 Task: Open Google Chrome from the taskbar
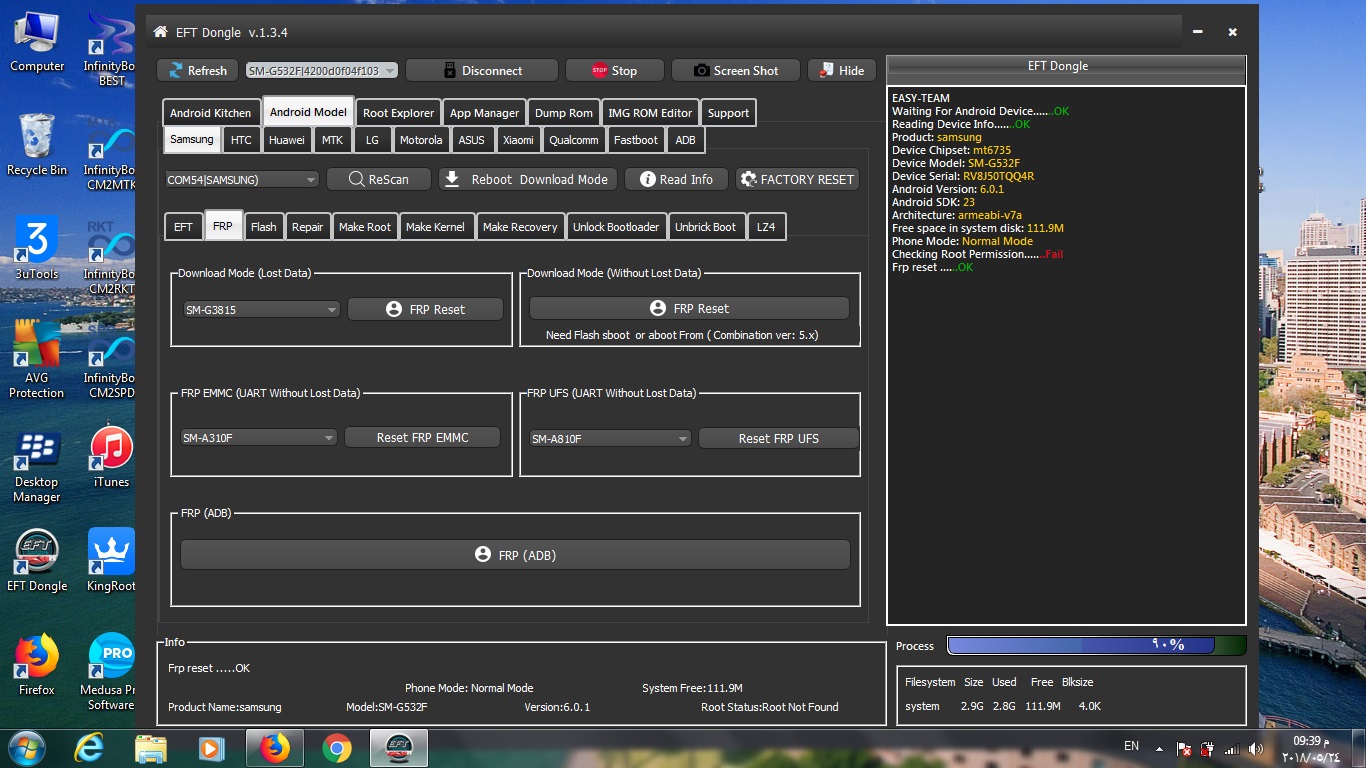[x=337, y=748]
